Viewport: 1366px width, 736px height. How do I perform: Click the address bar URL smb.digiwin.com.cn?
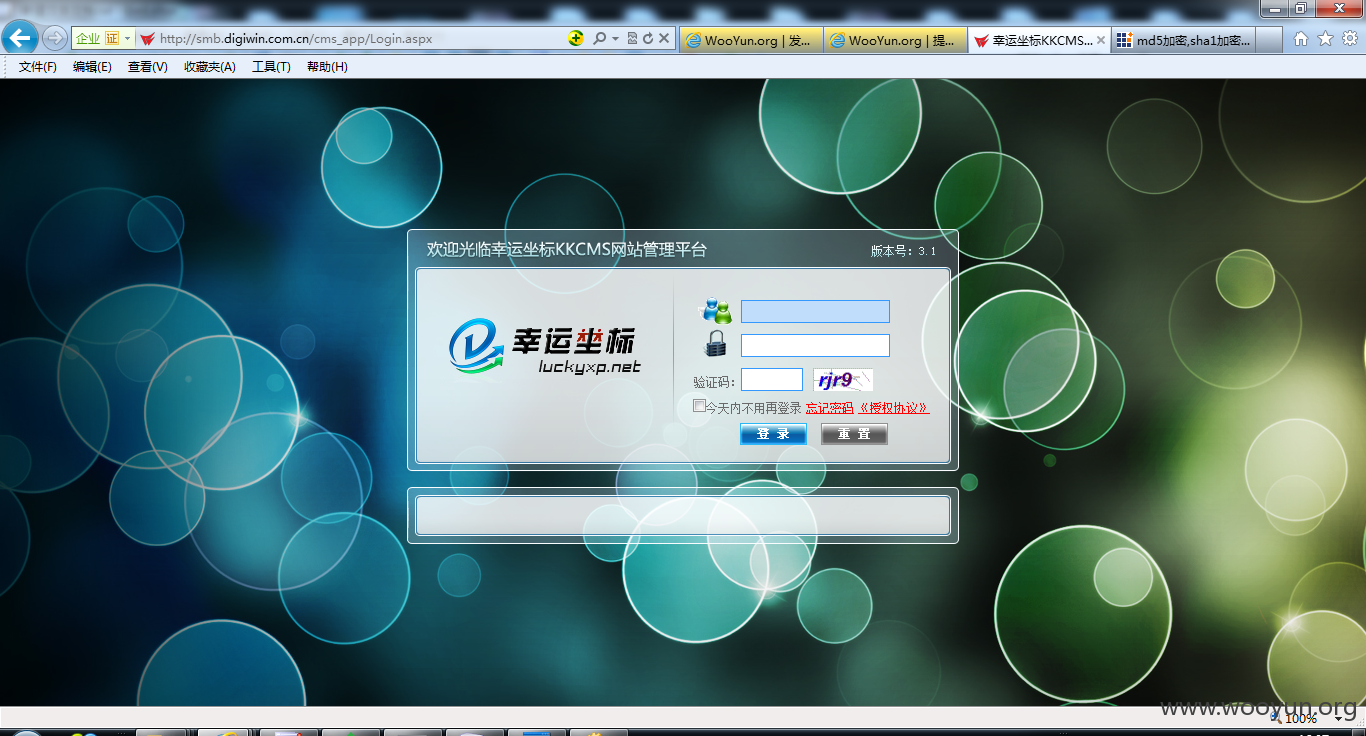(296, 39)
